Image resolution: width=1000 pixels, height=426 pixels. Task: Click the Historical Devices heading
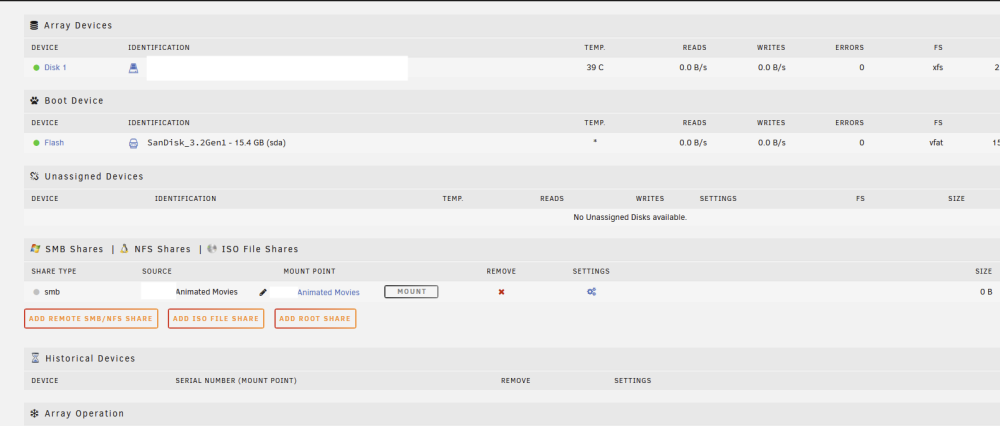coord(90,358)
